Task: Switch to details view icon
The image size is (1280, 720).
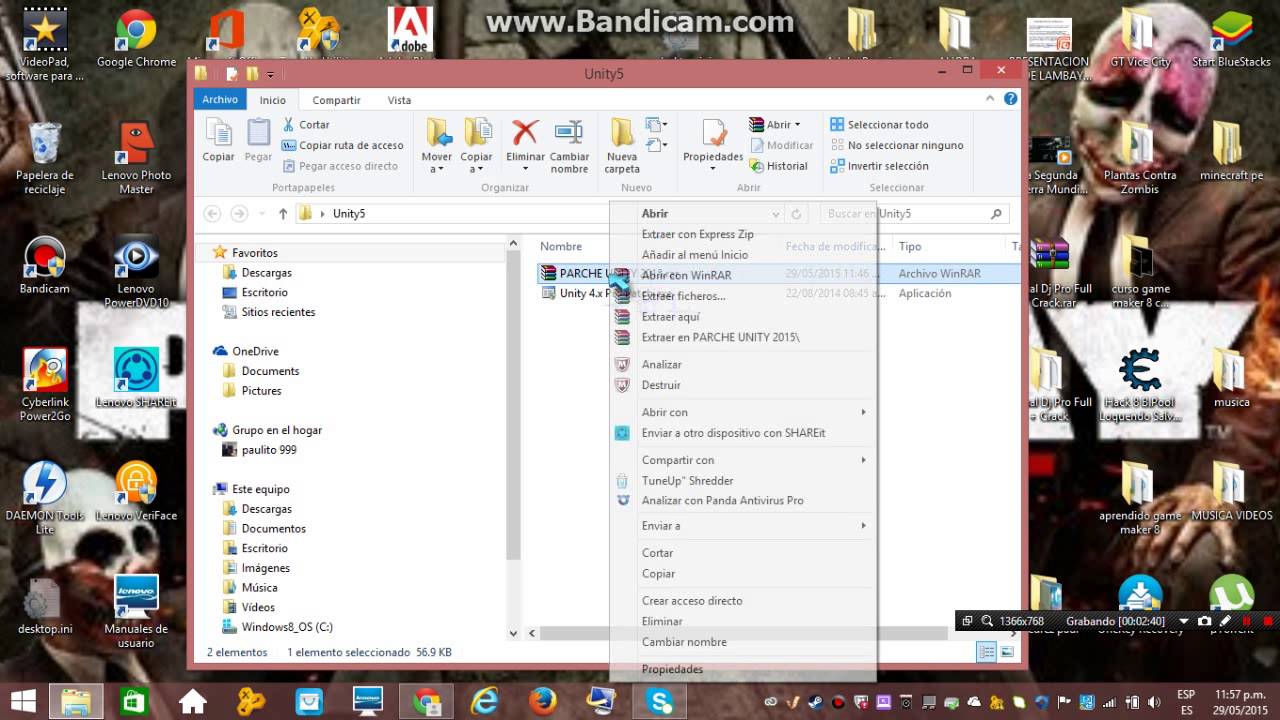Action: click(x=985, y=652)
